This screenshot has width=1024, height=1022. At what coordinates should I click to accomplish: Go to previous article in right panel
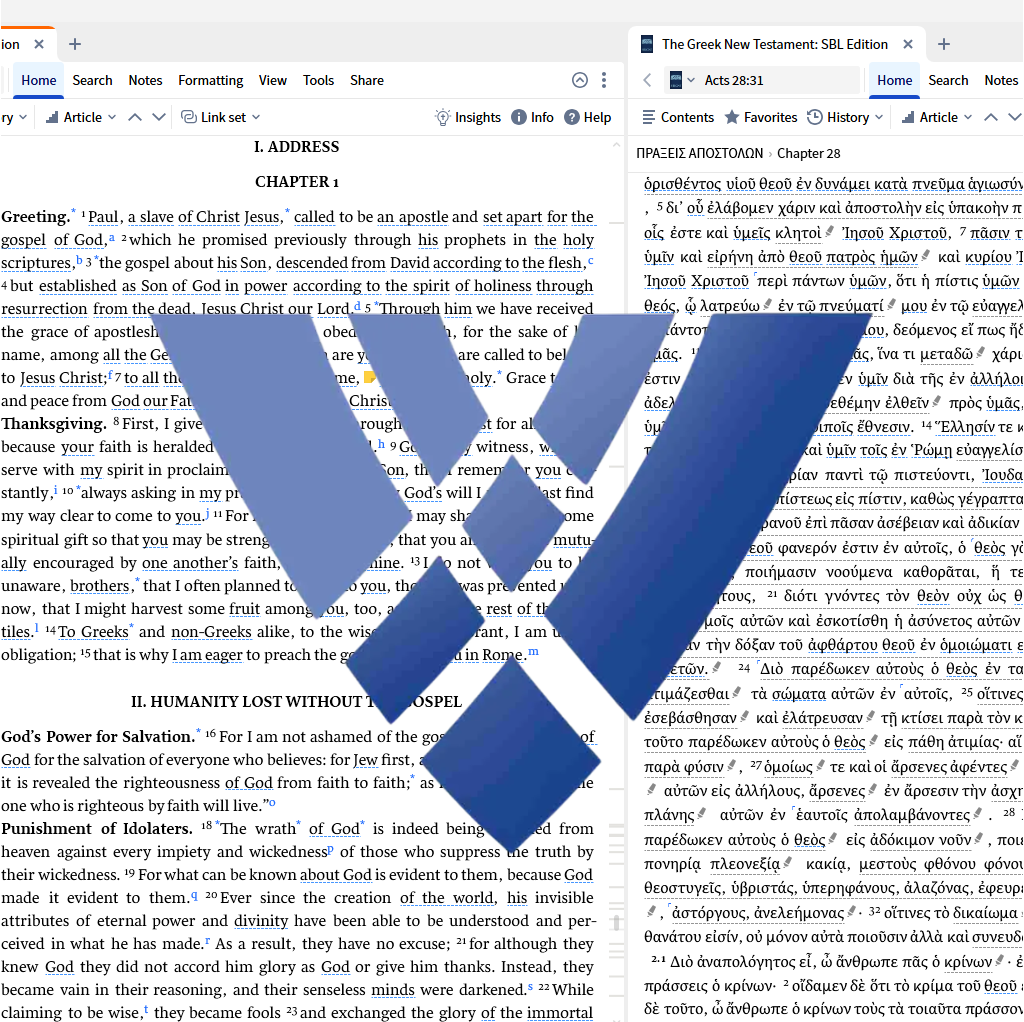click(x=991, y=118)
